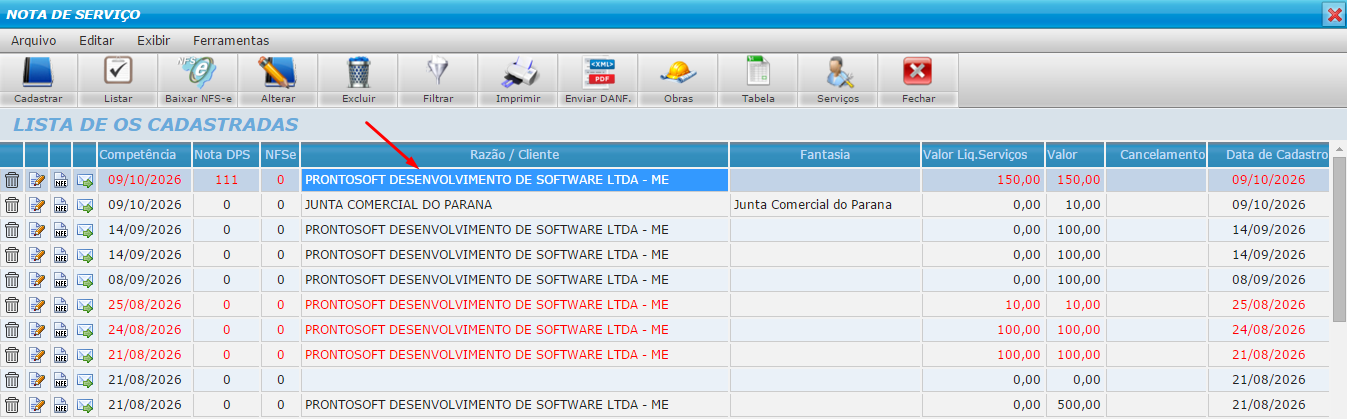Screen dimensions: 1347x419
Task: Click Data de Cadastro column header
Action: [1268, 155]
